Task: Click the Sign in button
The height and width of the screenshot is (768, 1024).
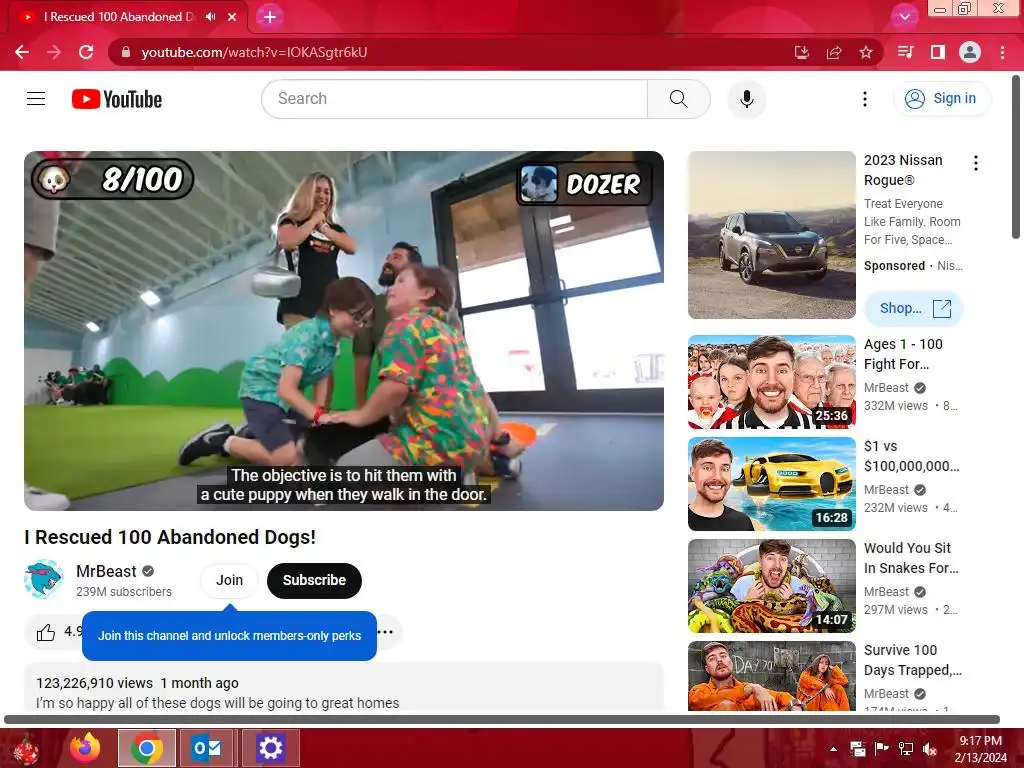Action: coord(942,99)
